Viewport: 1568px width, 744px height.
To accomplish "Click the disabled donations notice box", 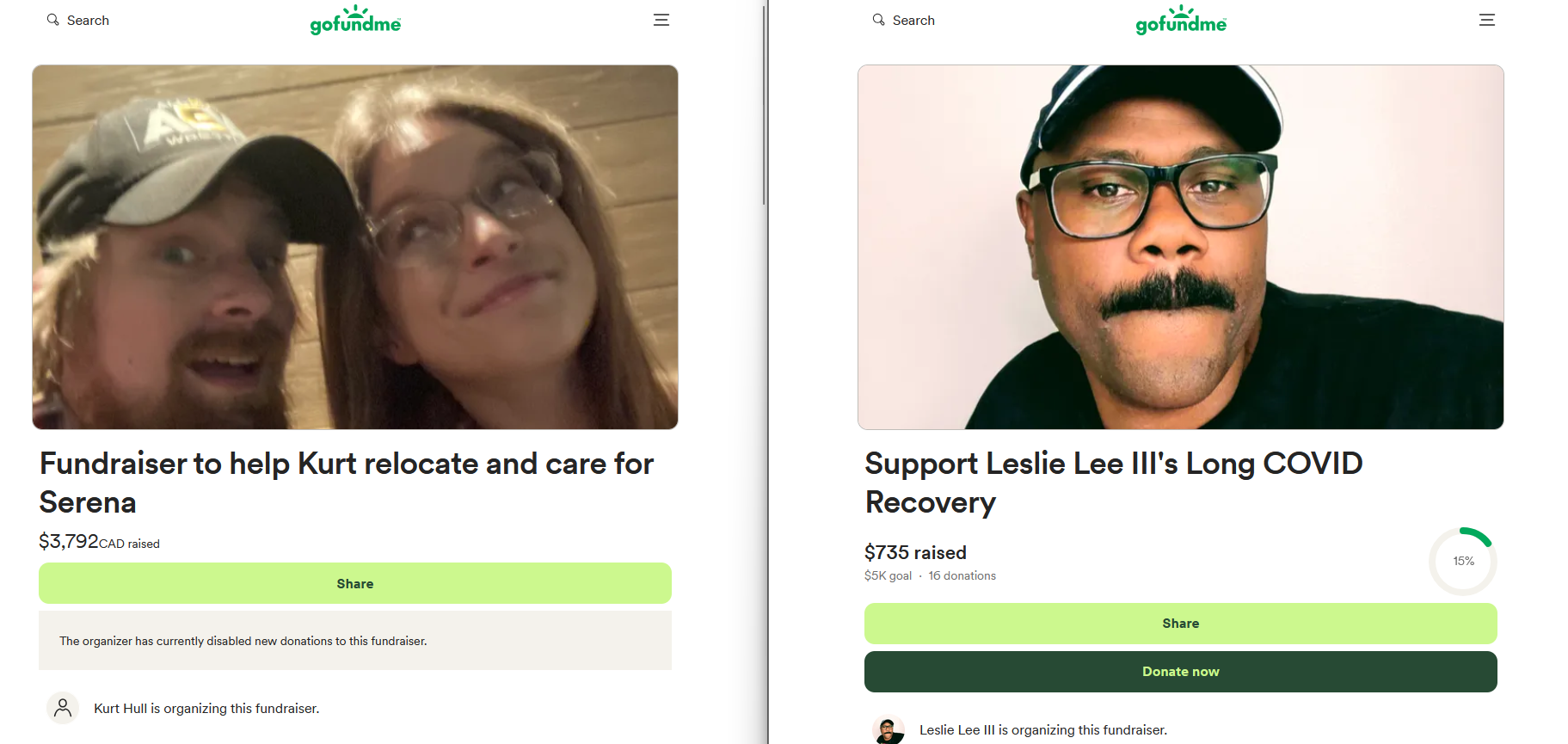I will point(355,641).
